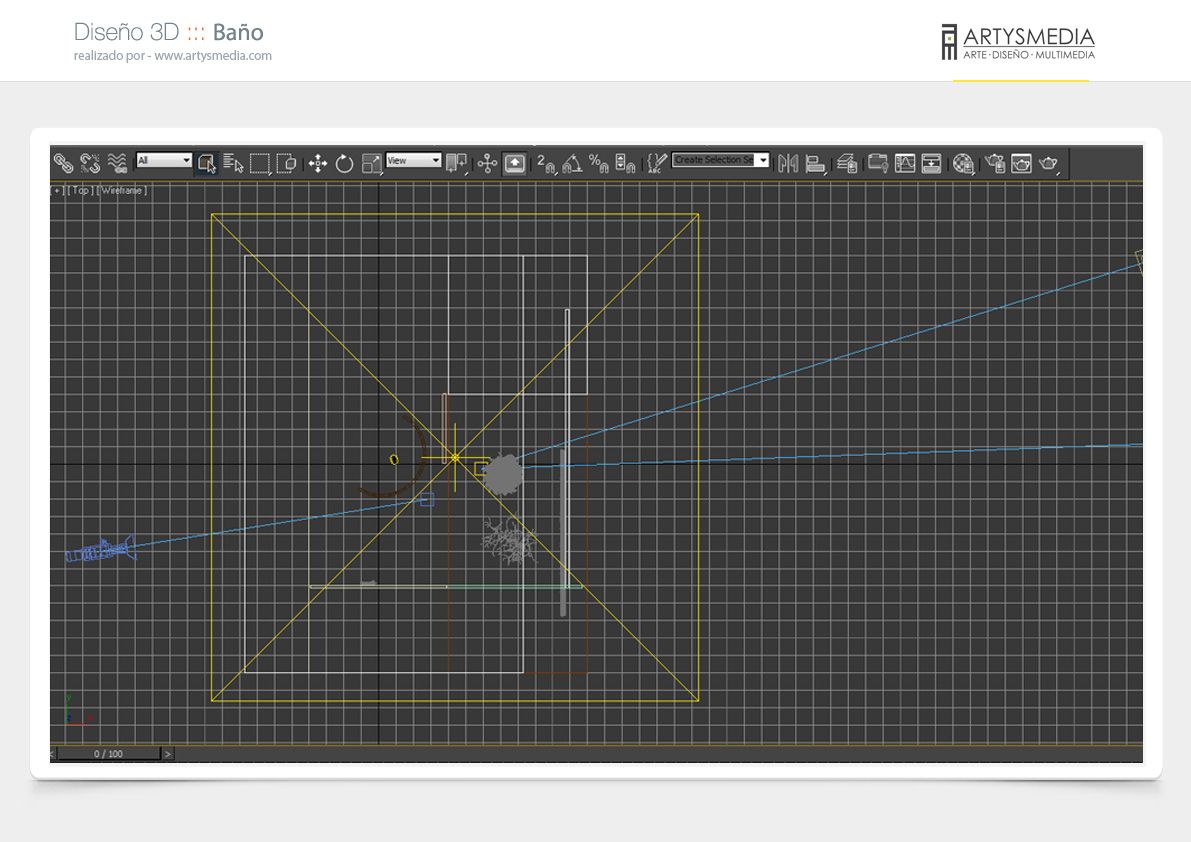
Task: Click the Unlink Selection tool
Action: pos(90,163)
